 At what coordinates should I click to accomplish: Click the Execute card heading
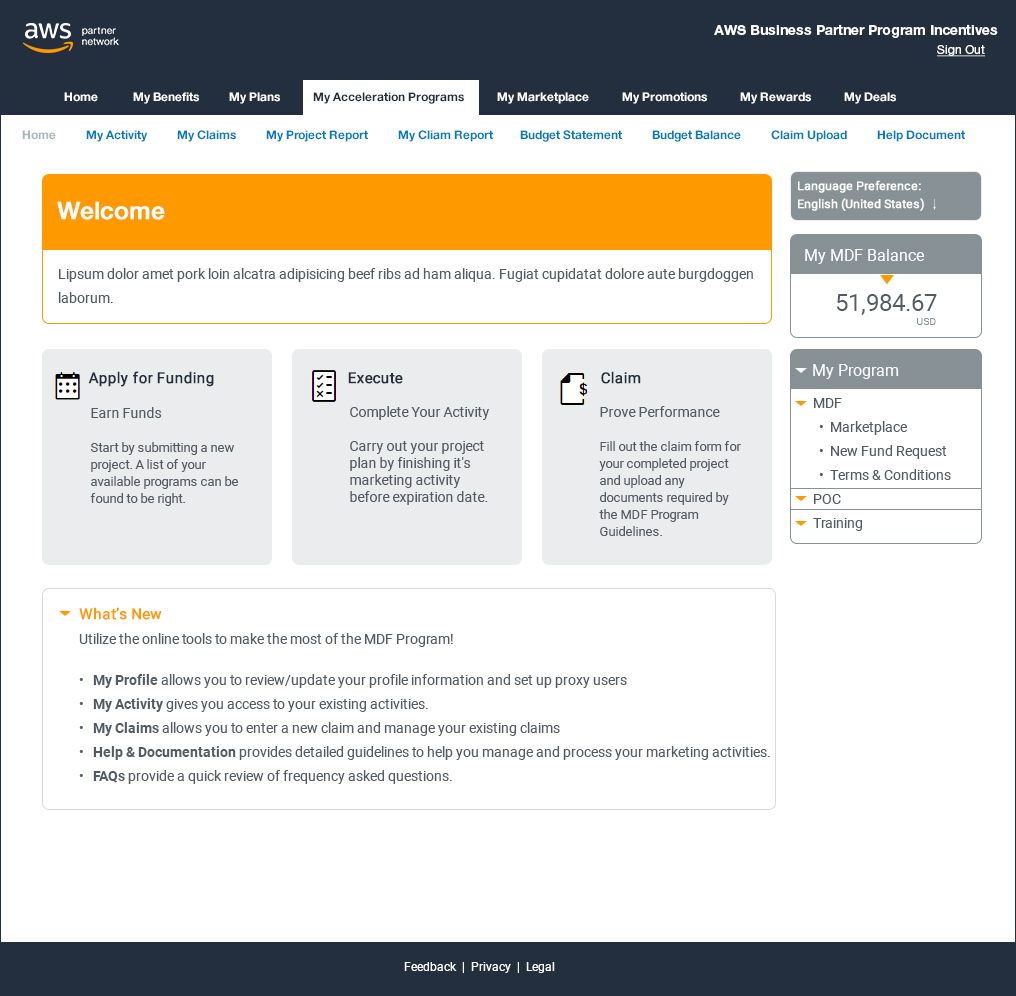(375, 378)
